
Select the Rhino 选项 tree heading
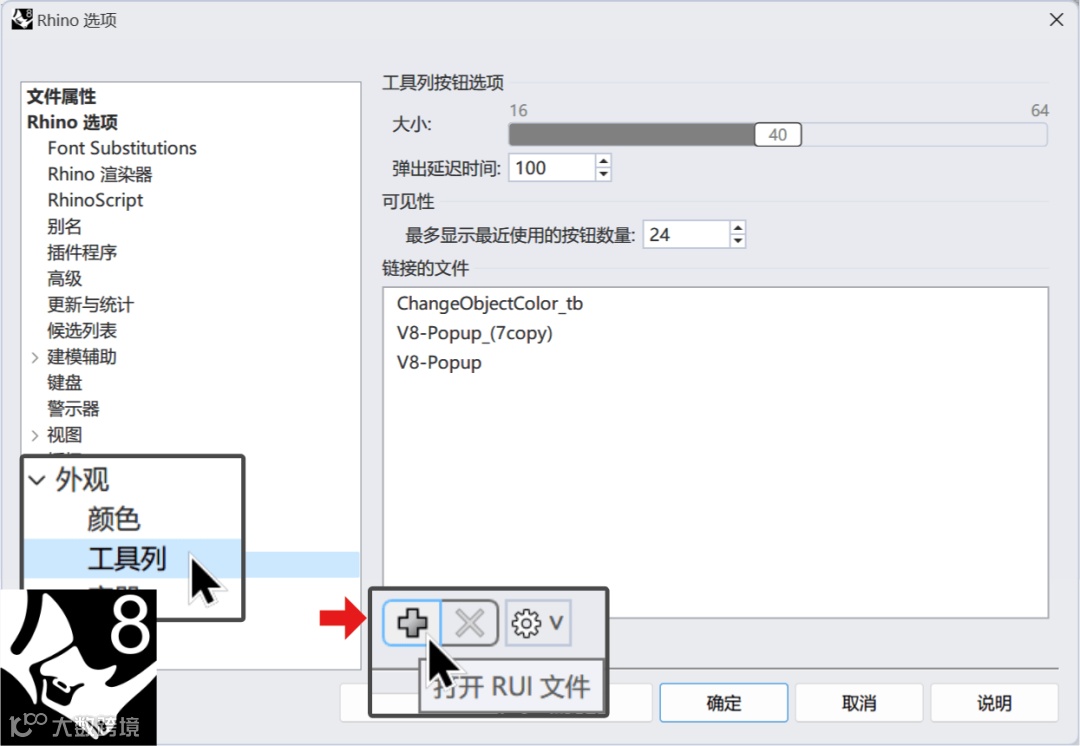(x=72, y=122)
